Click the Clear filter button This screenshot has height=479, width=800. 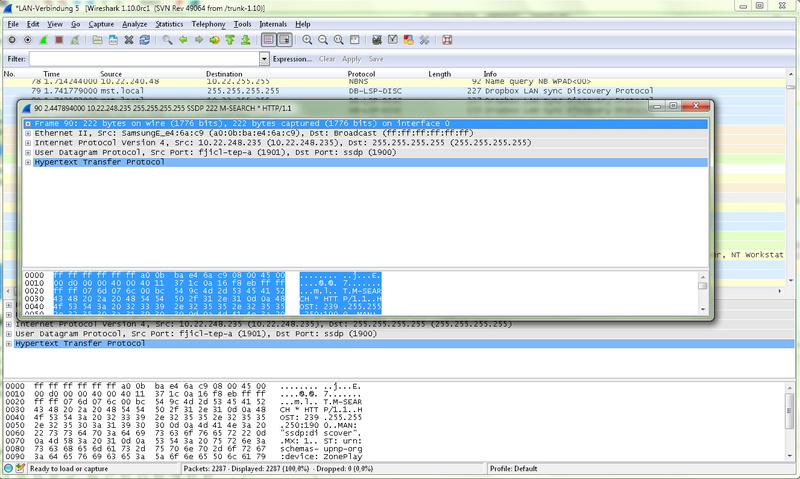(327, 59)
